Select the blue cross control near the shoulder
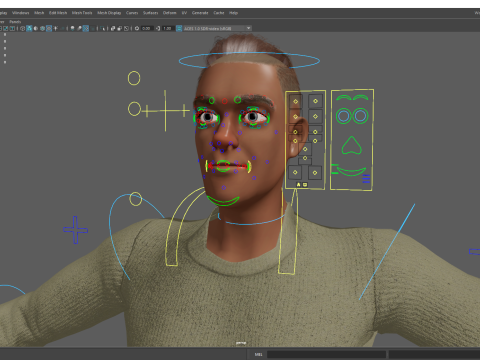The width and height of the screenshot is (480, 360). (x=75, y=230)
